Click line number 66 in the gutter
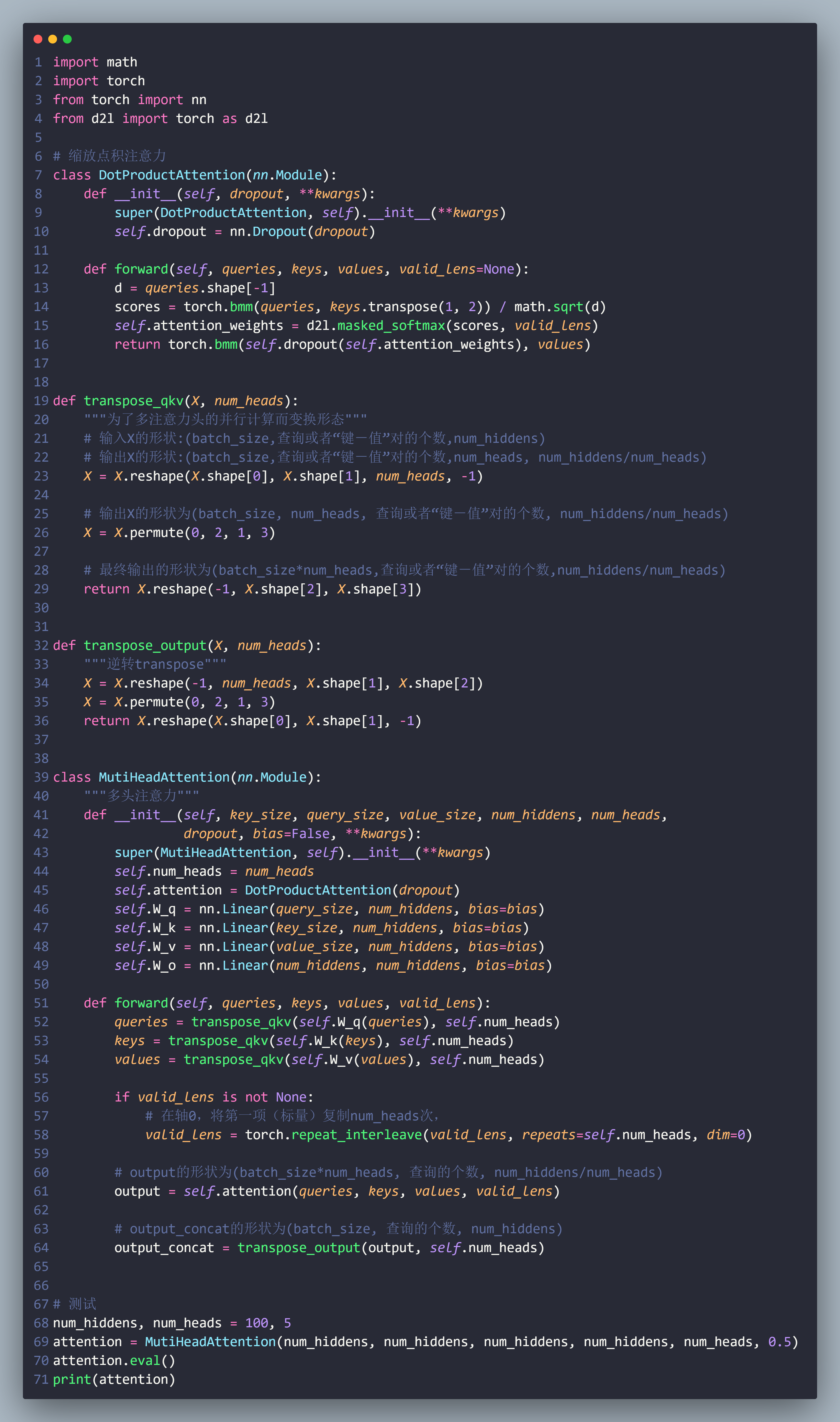 [x=41, y=1286]
